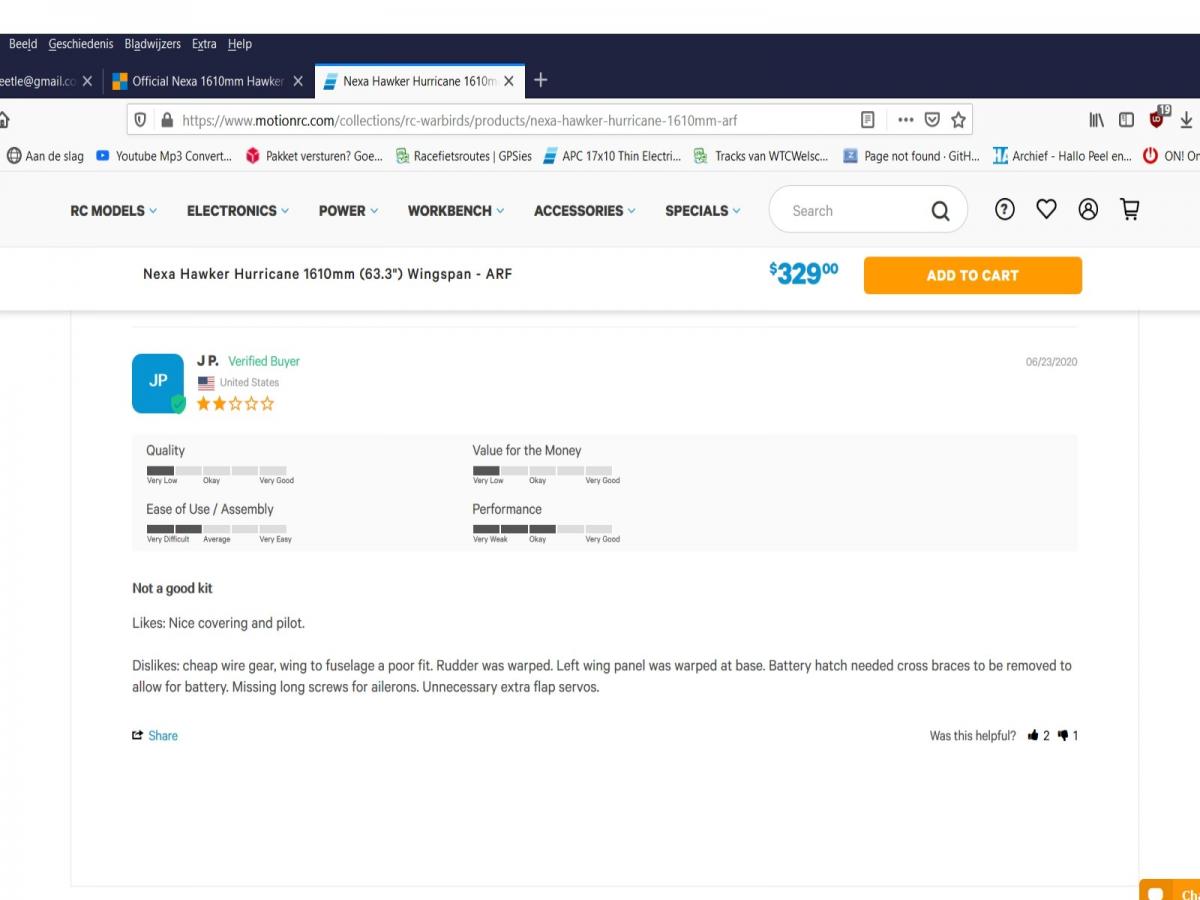Click the Verified Buyer label
The height and width of the screenshot is (900, 1200).
[264, 361]
